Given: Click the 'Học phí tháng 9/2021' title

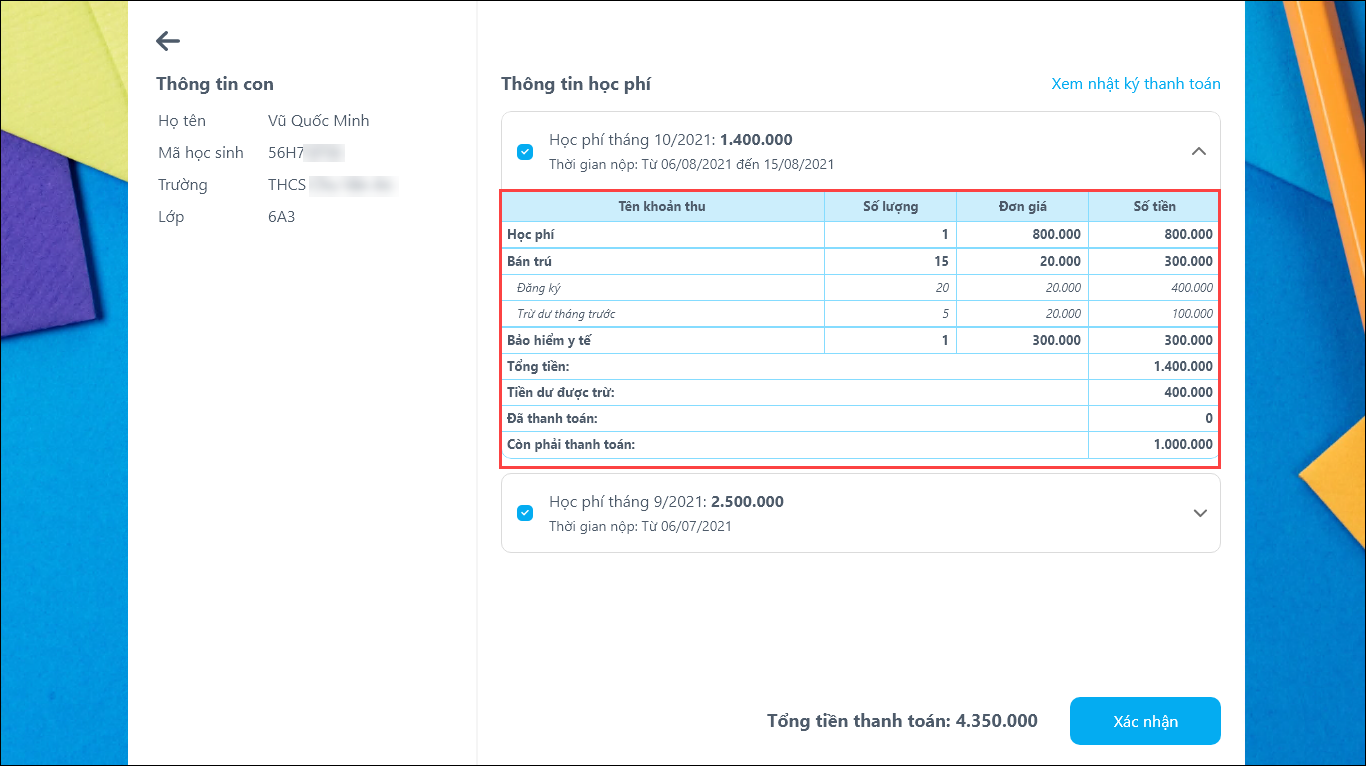Looking at the screenshot, I should point(666,502).
